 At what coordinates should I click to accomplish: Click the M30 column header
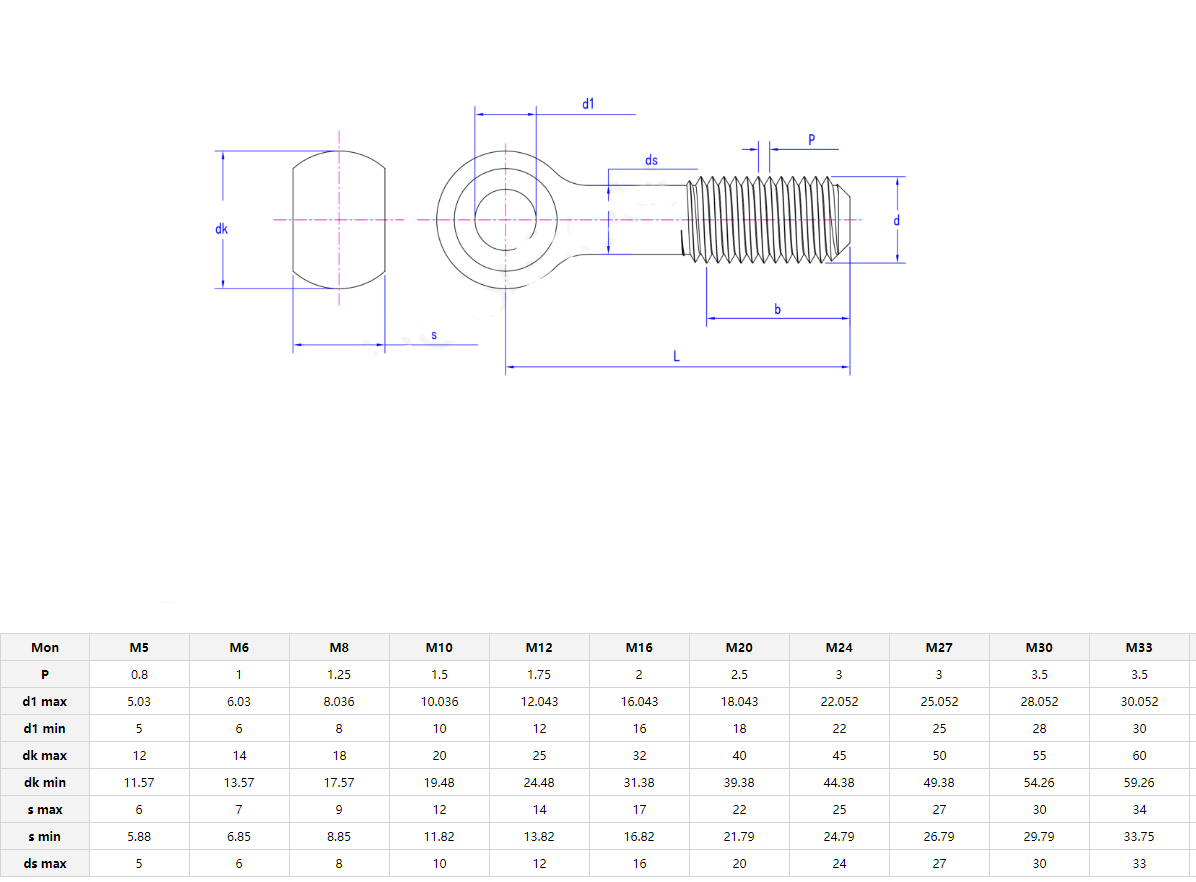pos(1039,647)
